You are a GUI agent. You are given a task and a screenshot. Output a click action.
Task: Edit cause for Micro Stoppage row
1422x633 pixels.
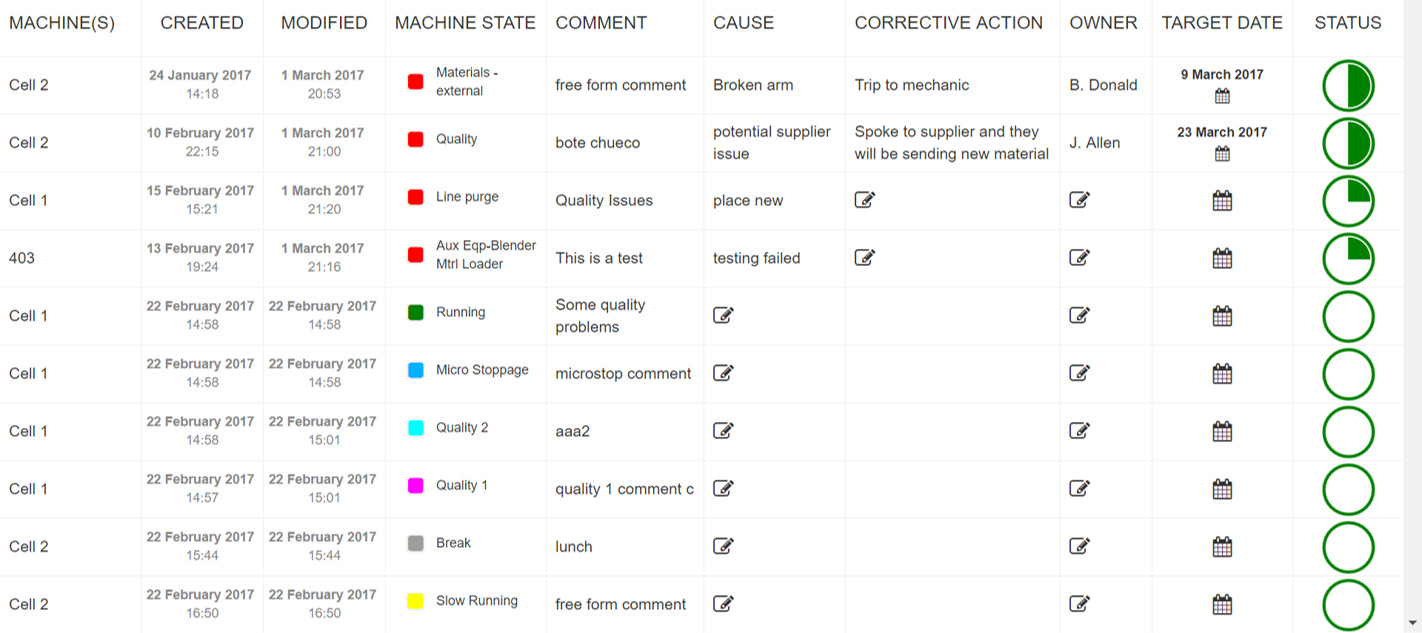pos(723,373)
